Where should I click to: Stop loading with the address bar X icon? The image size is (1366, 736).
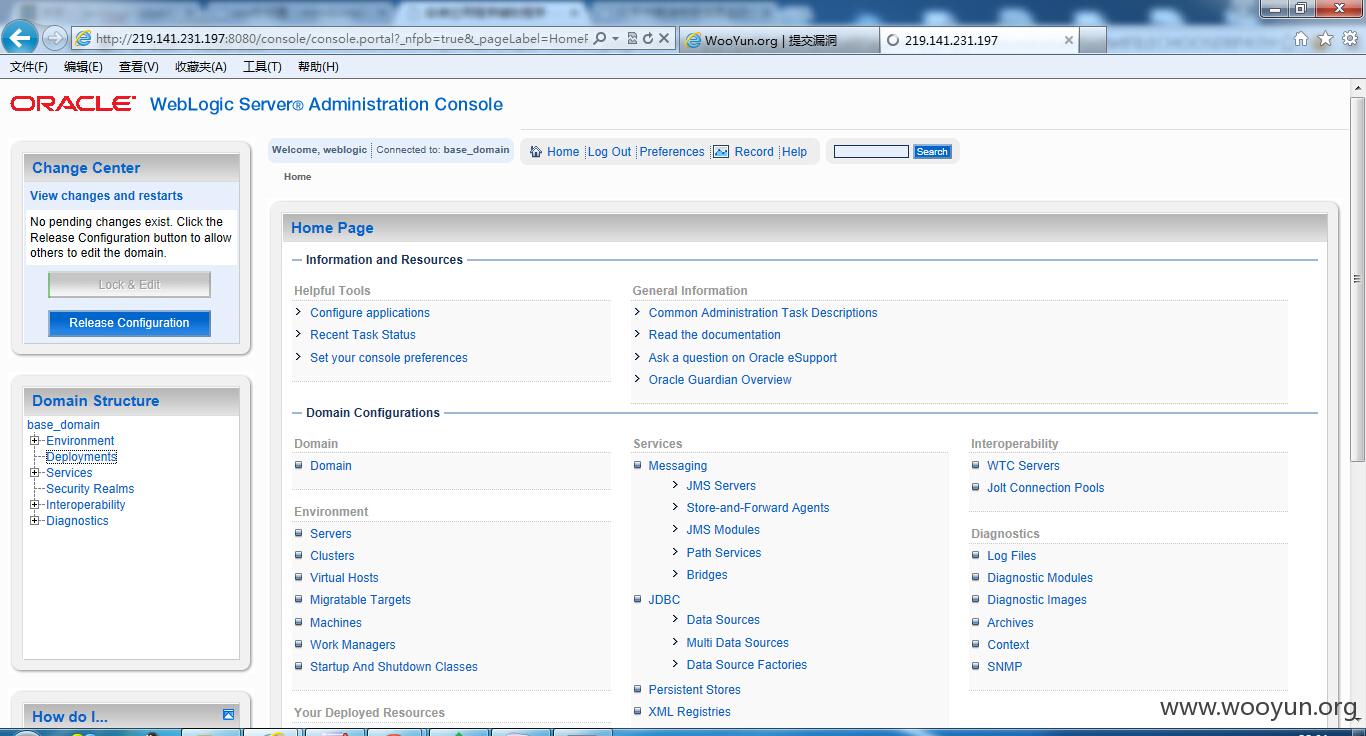663,39
